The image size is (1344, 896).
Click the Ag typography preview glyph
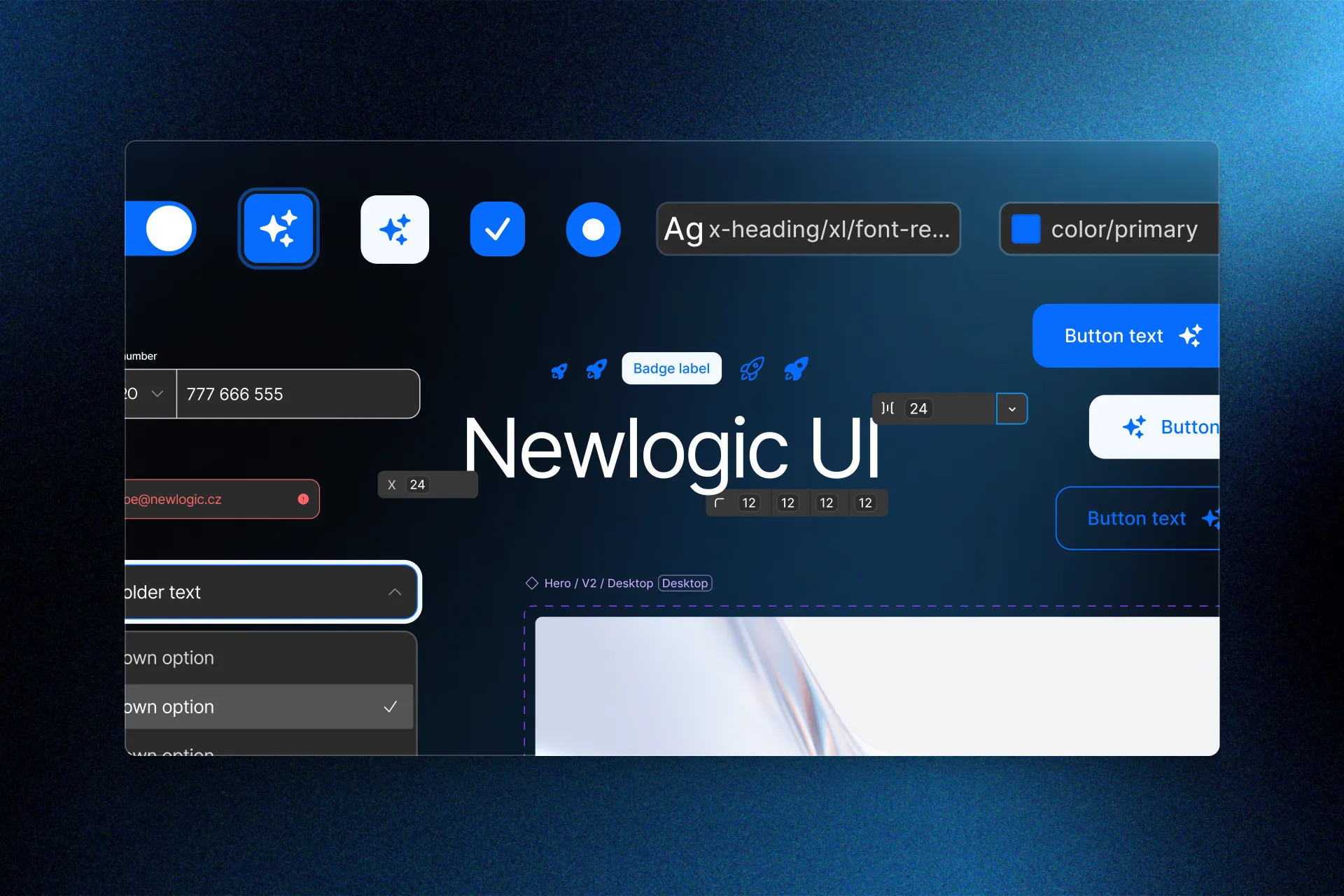[683, 229]
